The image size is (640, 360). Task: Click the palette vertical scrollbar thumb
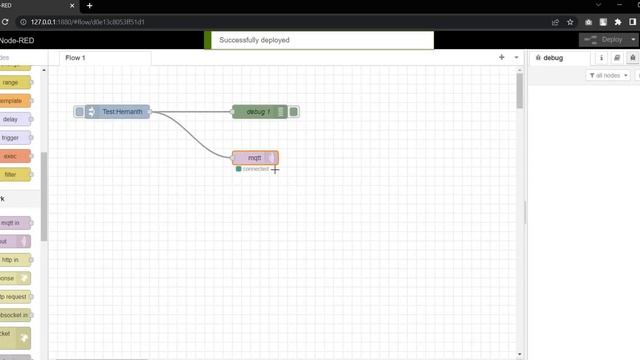(44, 196)
